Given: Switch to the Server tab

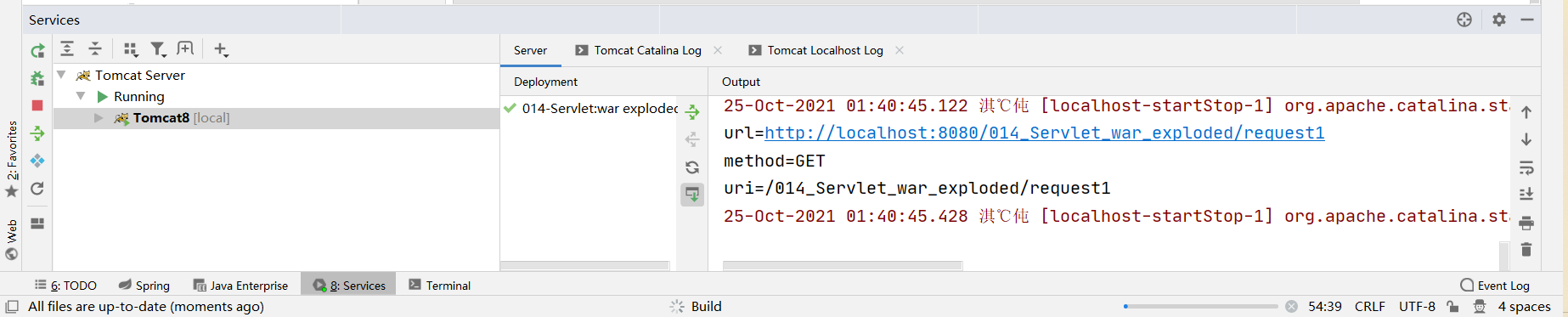Looking at the screenshot, I should click(x=530, y=50).
